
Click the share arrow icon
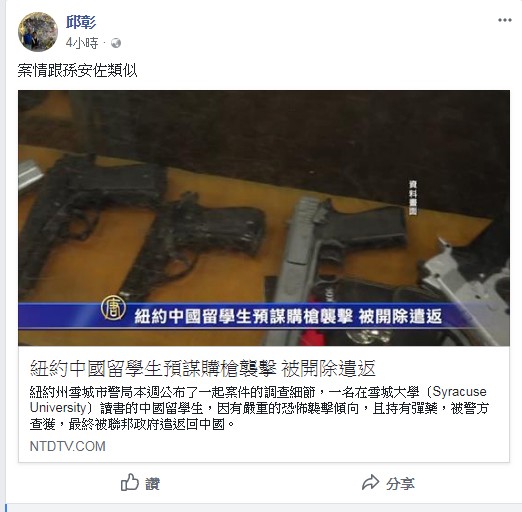coord(370,482)
